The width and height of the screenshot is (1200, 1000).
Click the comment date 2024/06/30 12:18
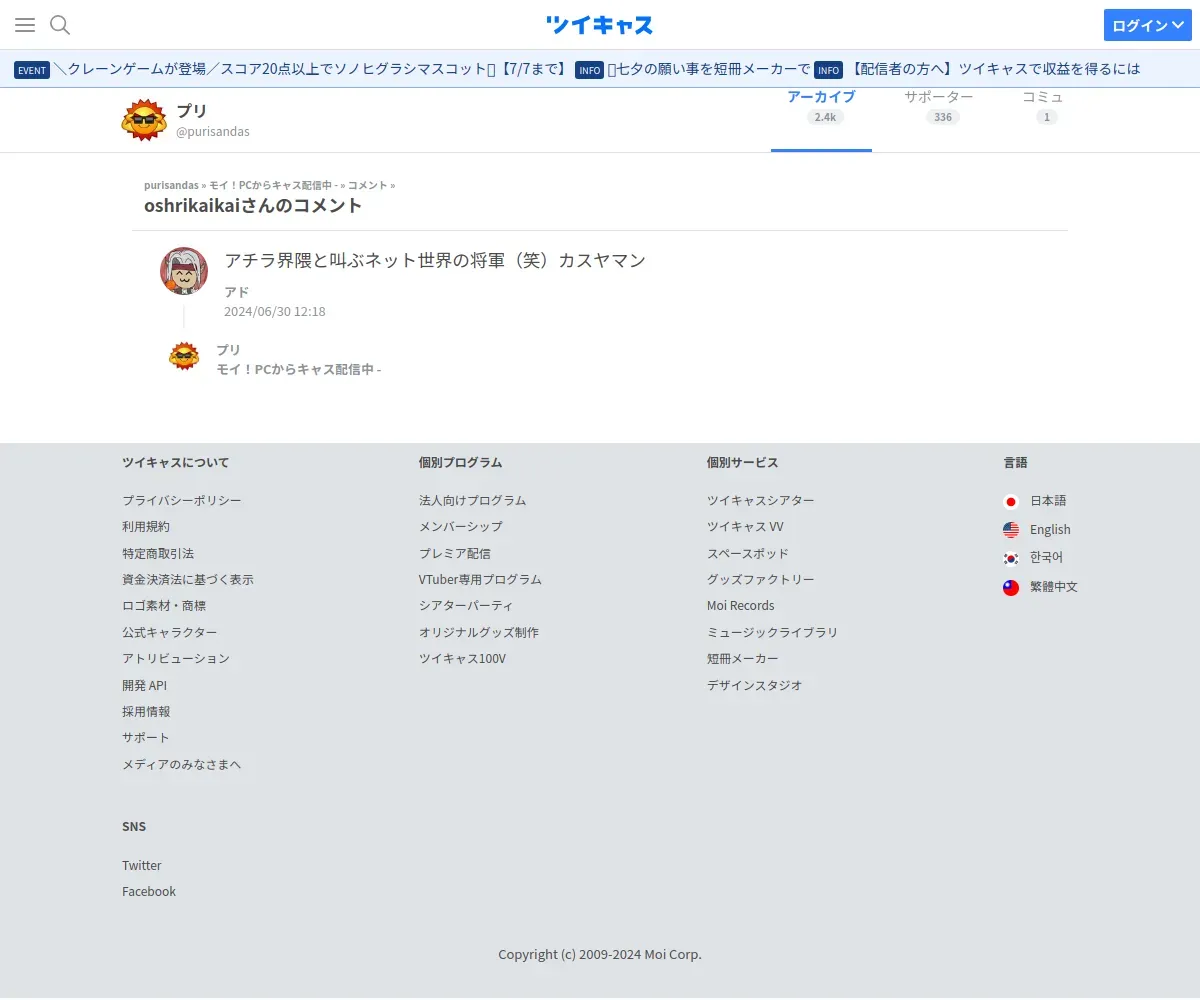point(275,312)
